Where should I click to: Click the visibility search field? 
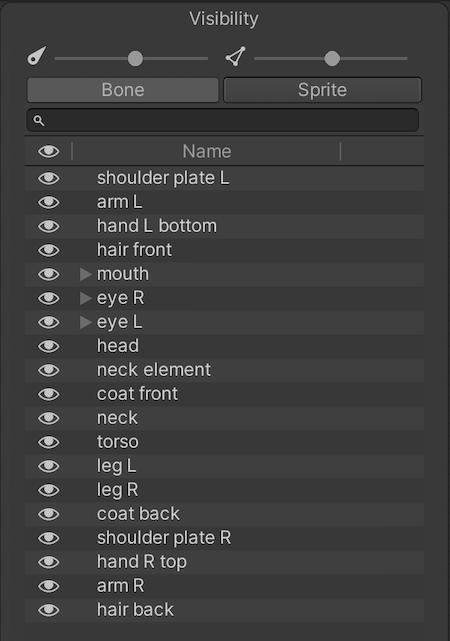(x=223, y=120)
